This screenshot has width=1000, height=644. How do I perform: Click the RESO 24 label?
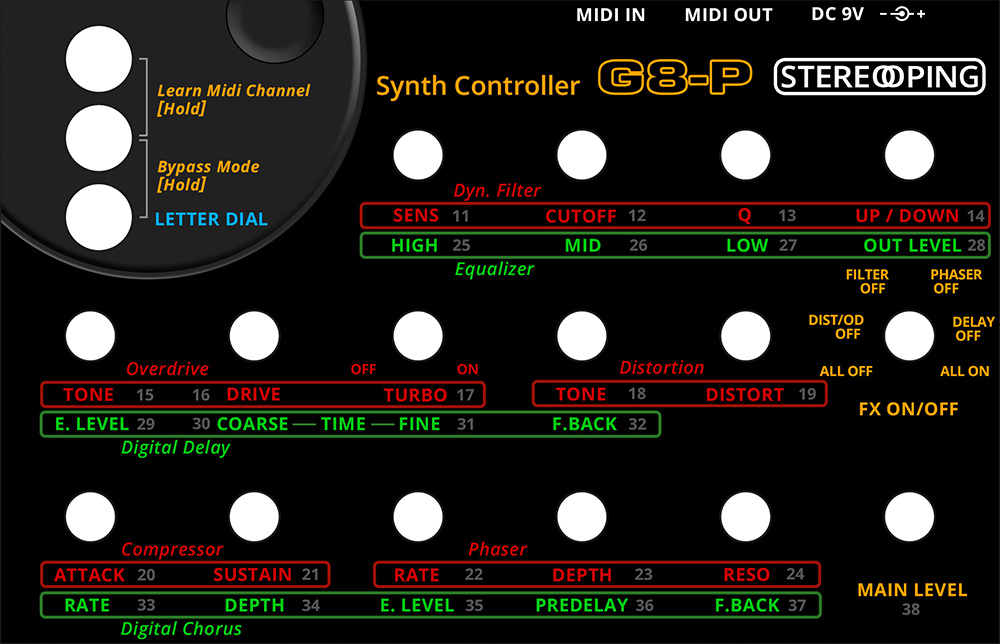[764, 574]
